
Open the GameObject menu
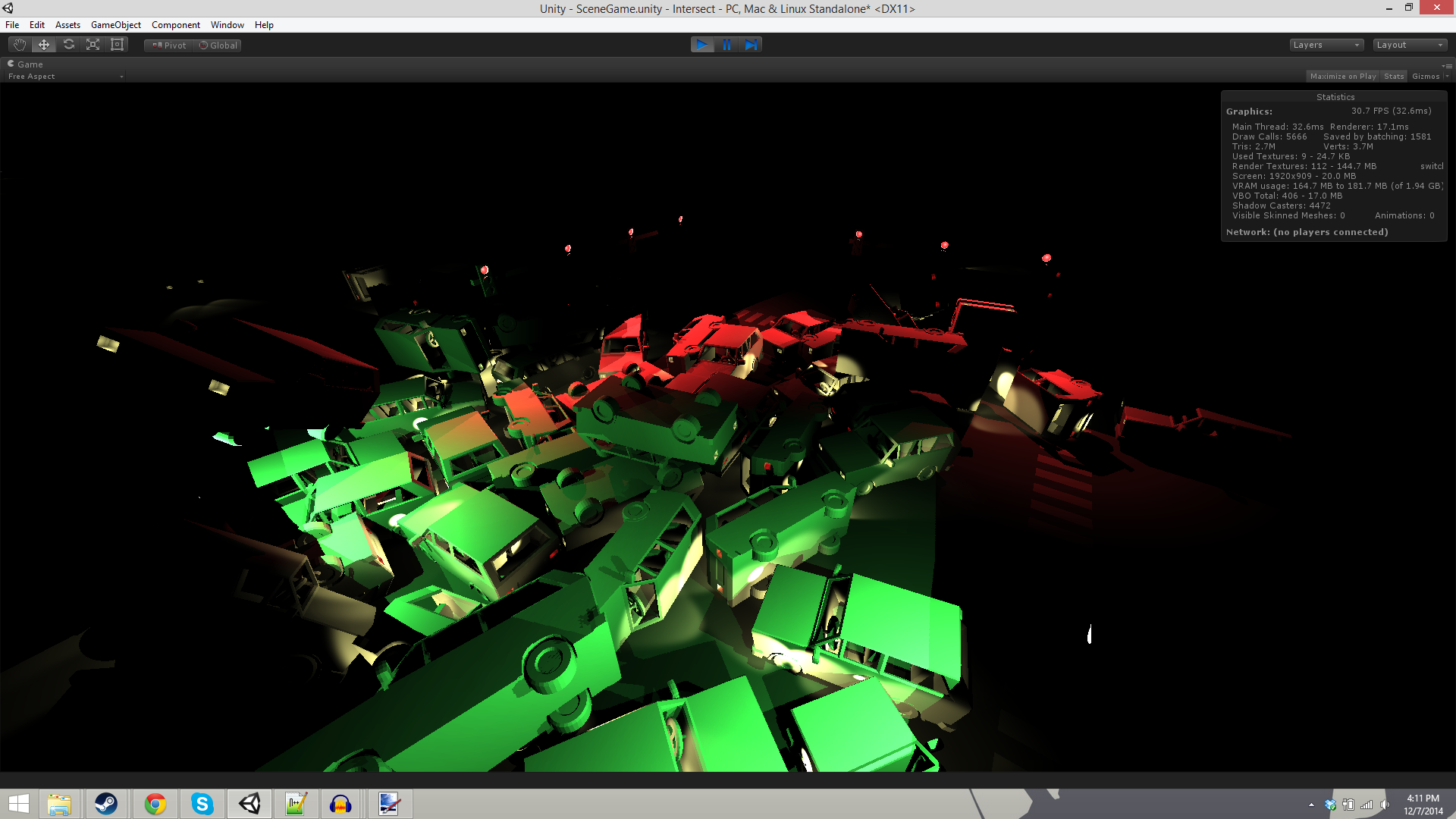pos(116,25)
